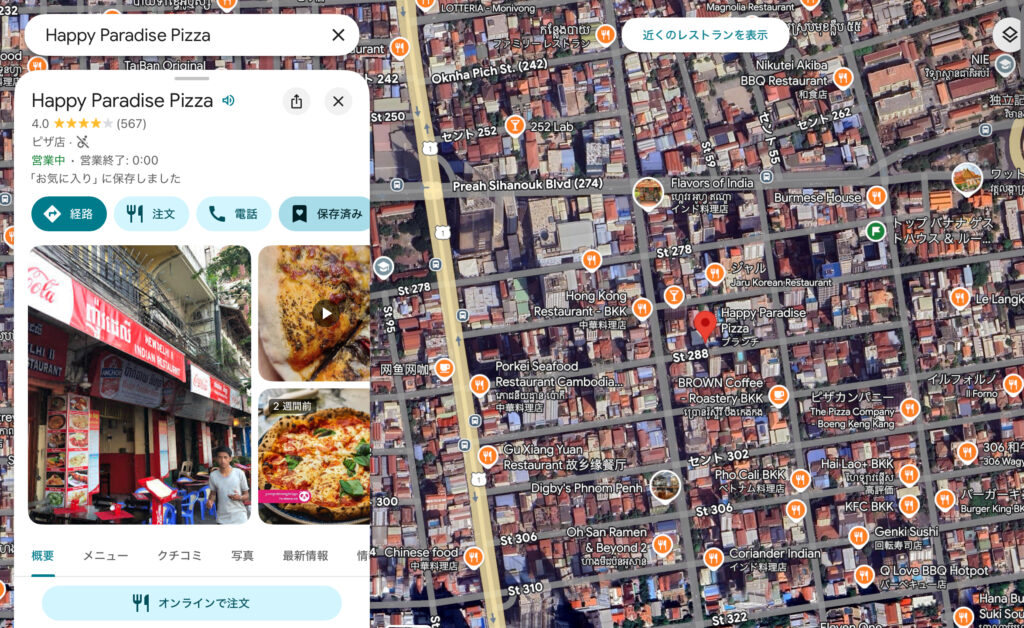Open the map layers button
The height and width of the screenshot is (628, 1024).
1010,35
